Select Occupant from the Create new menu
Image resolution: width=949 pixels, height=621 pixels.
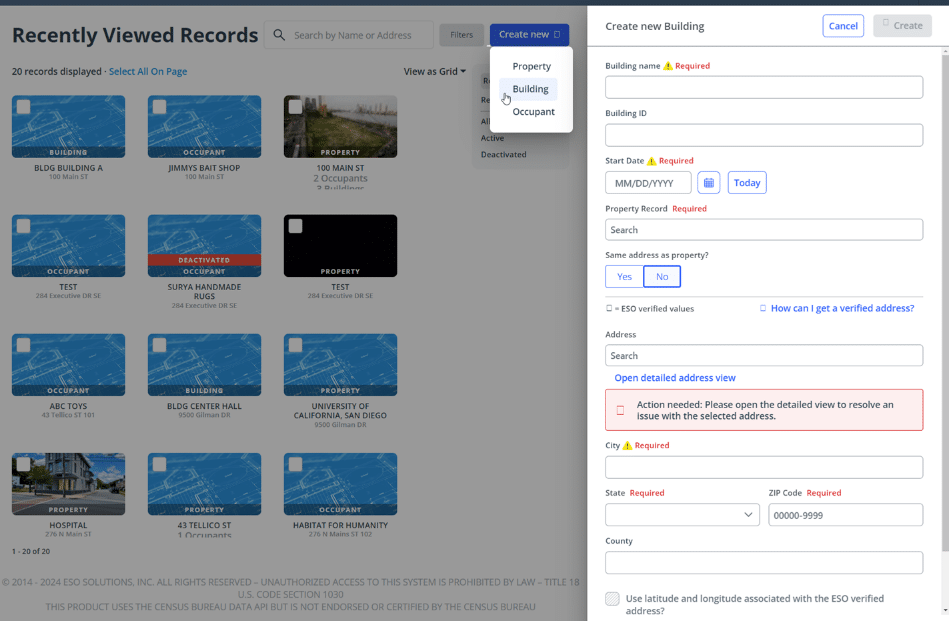click(x=533, y=112)
